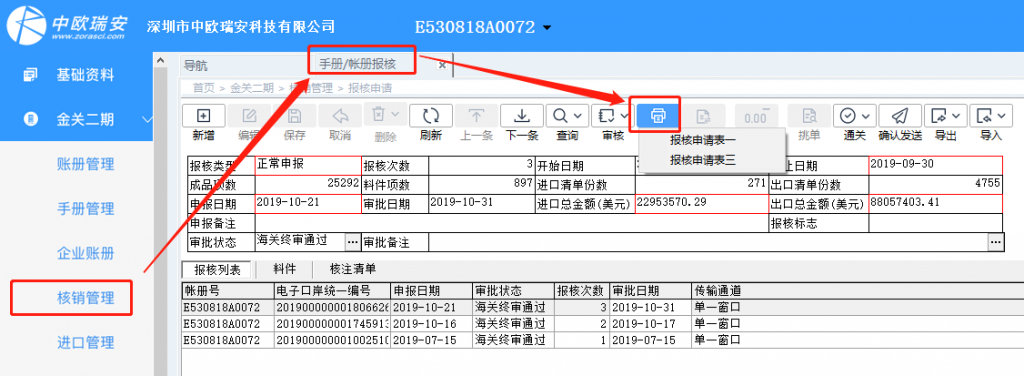The image size is (1024, 376).
Task: Click the 申报备注 input field
Action: pos(512,223)
